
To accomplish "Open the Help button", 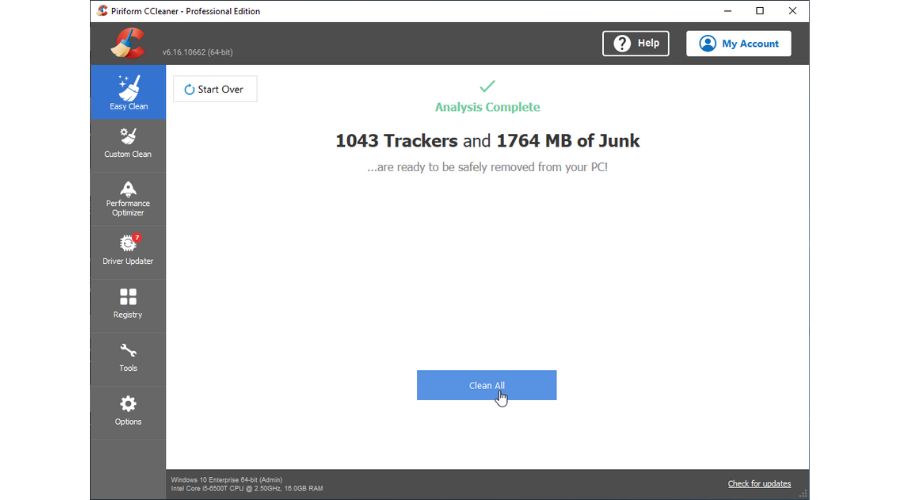I will click(x=635, y=44).
